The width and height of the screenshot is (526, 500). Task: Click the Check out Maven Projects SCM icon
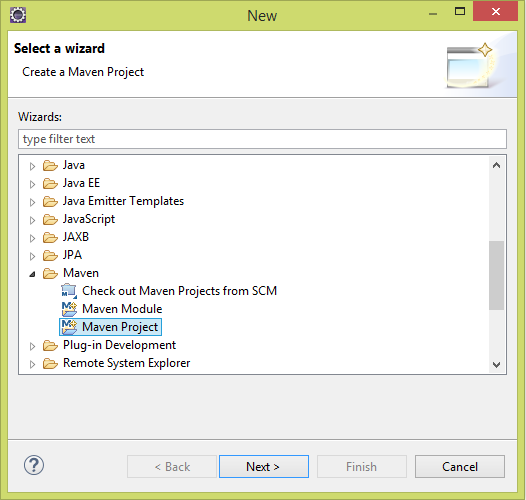click(x=69, y=291)
